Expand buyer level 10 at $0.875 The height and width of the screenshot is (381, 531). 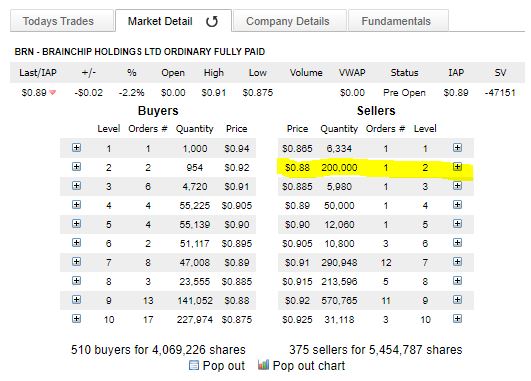(x=77, y=319)
